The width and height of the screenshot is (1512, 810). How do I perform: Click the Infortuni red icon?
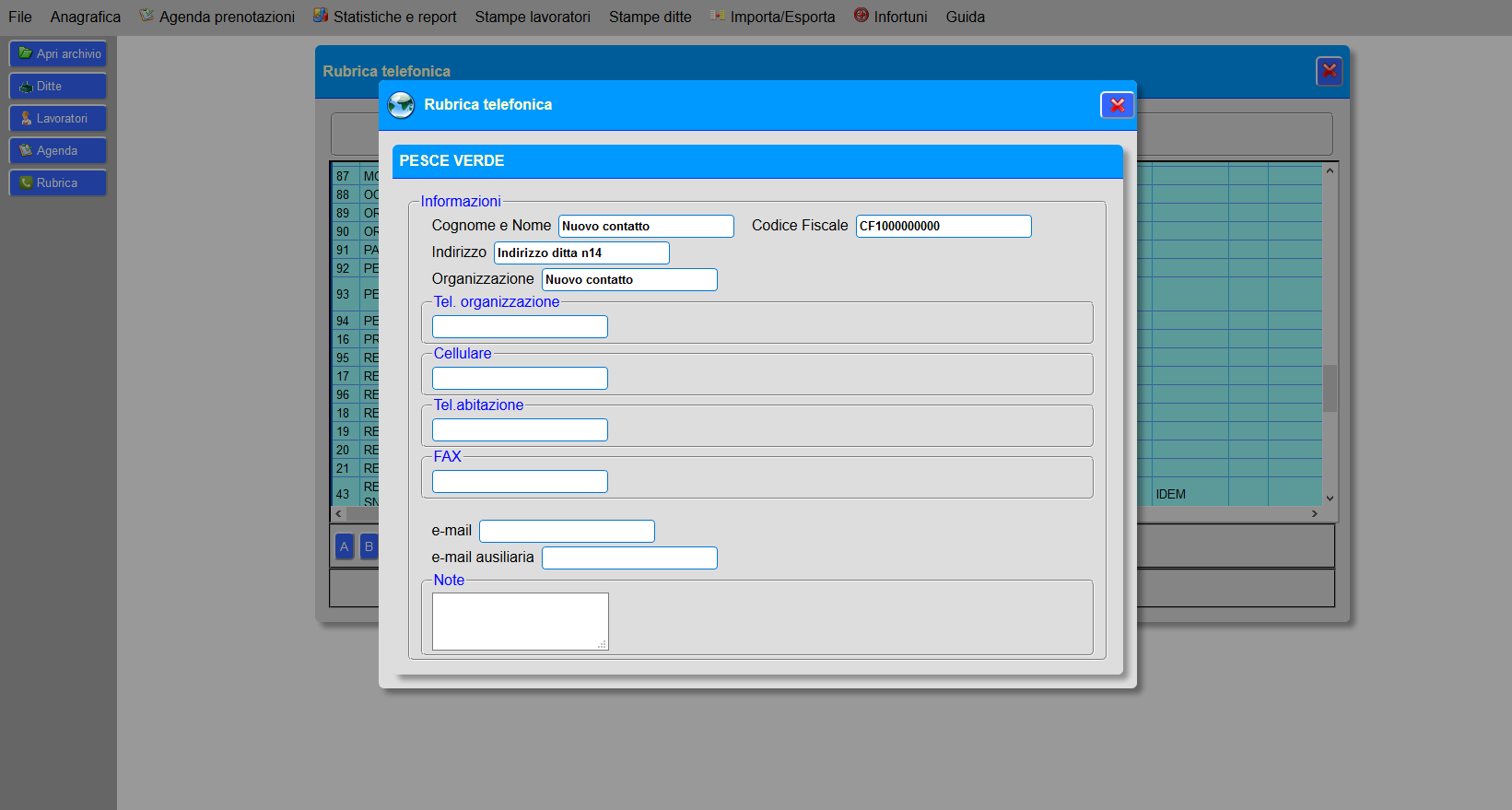861,15
